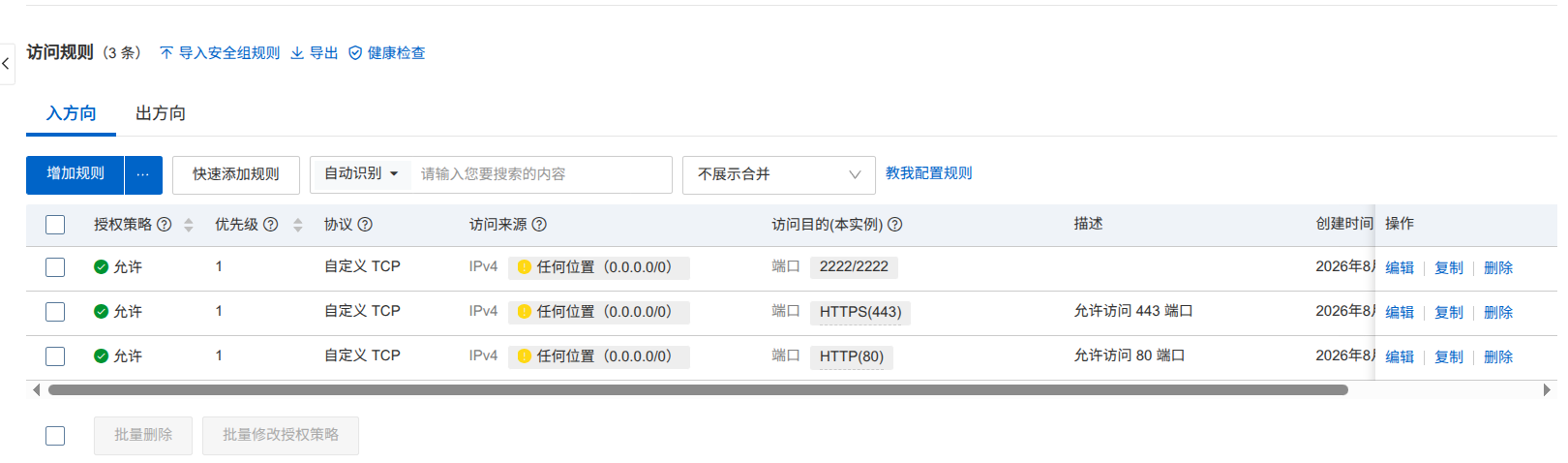The image size is (1568, 463).
Task: Collapse the left sidebar arrow handle
Action: tap(6, 64)
